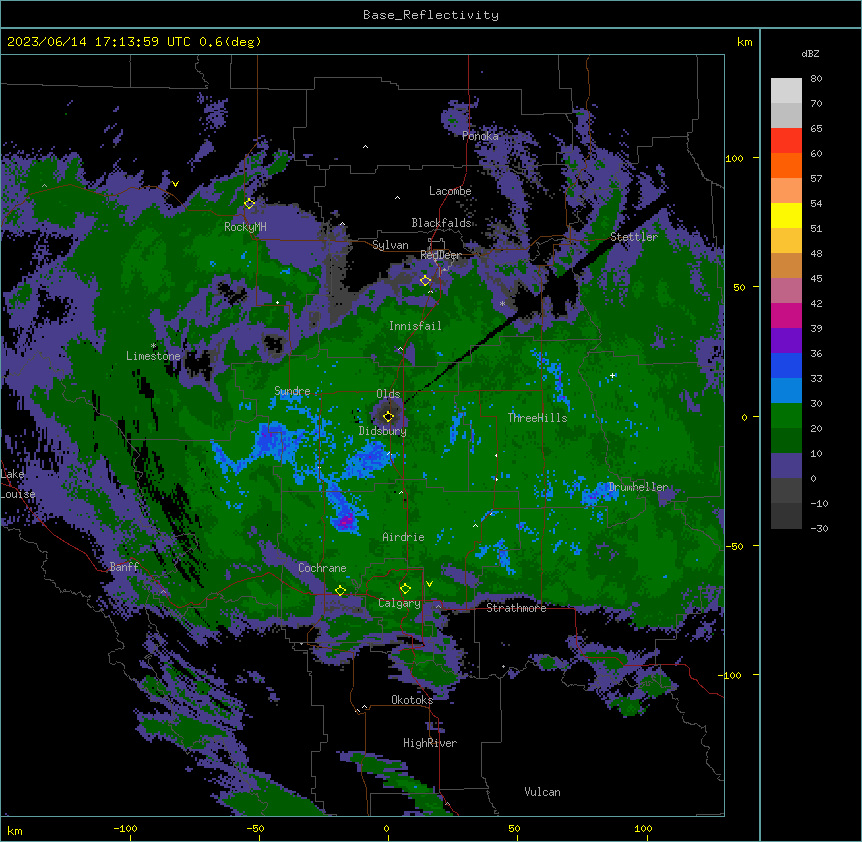Click the 2023/06/14 17:13:59 UTC timestamp
862x842 pixels.
[99, 42]
